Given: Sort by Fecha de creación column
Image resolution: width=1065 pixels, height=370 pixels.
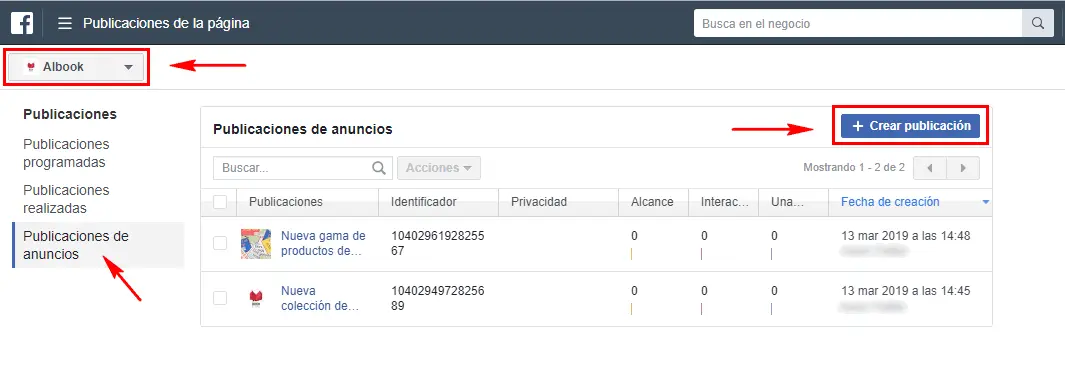Looking at the screenshot, I should [890, 202].
